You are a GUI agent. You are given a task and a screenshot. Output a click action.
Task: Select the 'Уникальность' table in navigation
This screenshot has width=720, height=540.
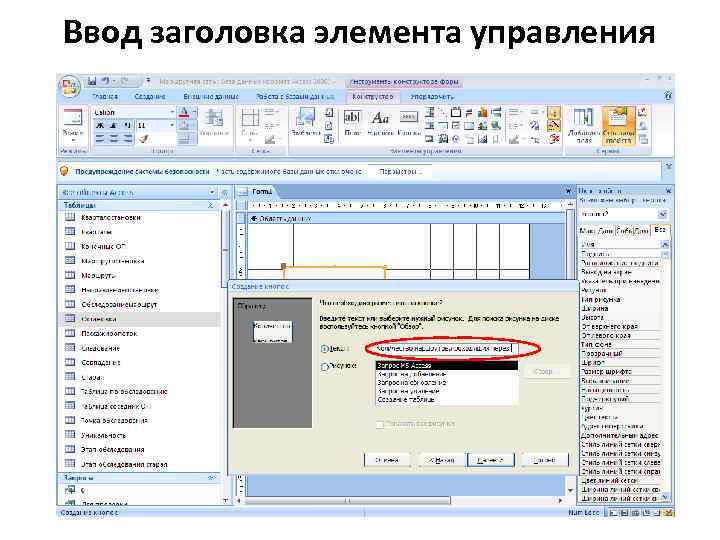click(104, 435)
